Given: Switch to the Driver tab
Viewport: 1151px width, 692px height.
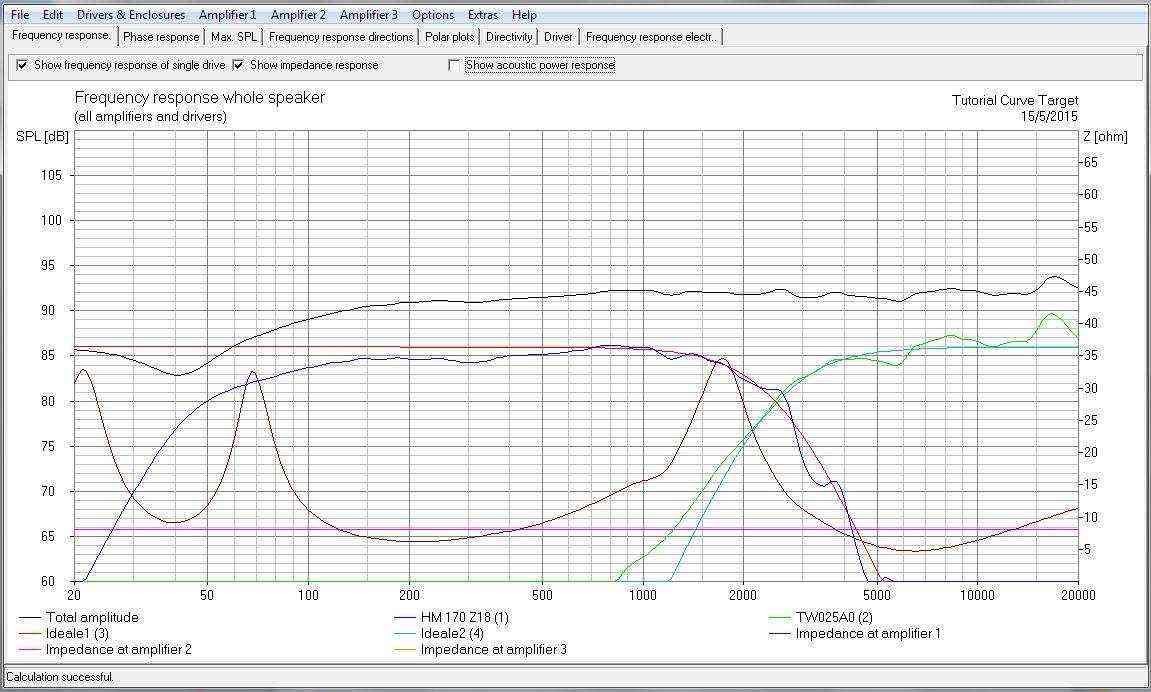Looking at the screenshot, I should [559, 37].
